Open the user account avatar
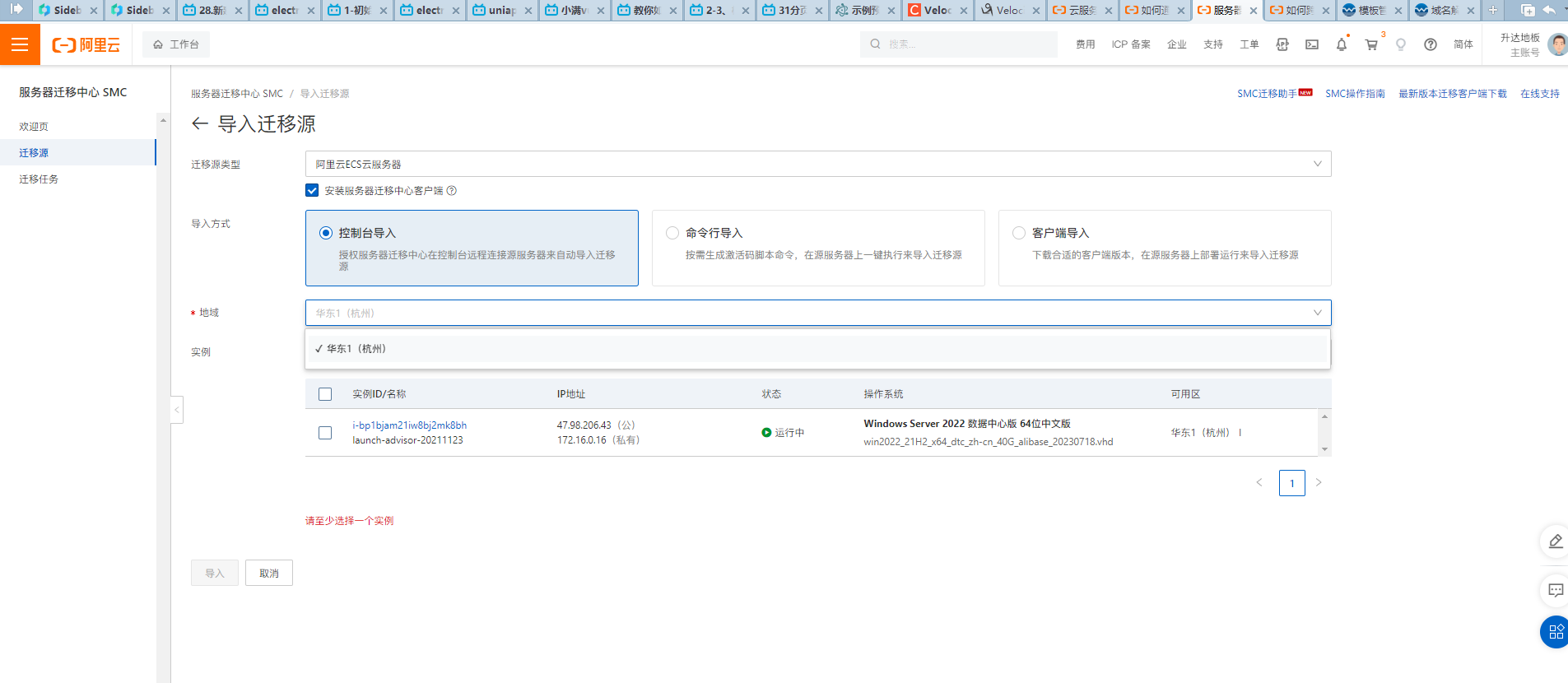 (1557, 44)
